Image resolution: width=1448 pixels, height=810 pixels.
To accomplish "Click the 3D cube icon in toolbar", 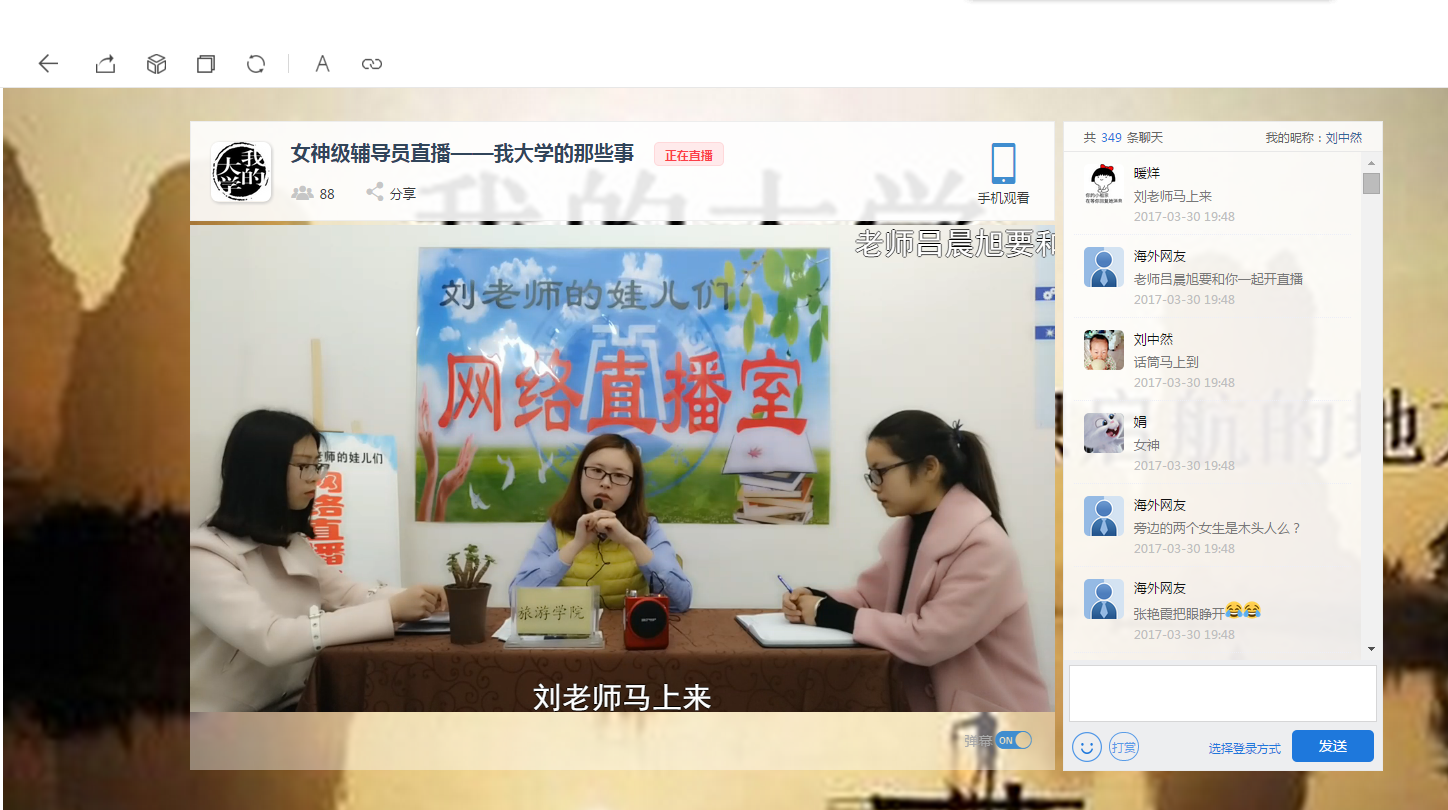I will point(156,64).
